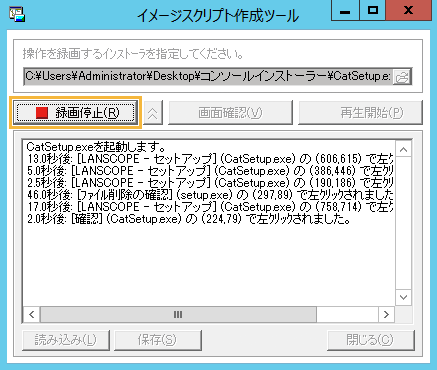437x370 pixels.
Task: Select the 46.0秒後 ファイル削除の確認 log entry
Action: point(210,195)
